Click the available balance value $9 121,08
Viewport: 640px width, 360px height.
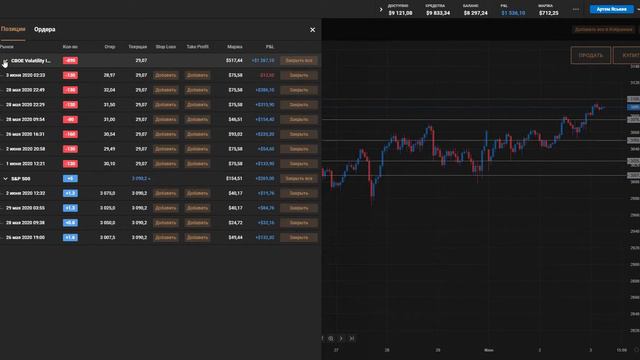click(x=400, y=13)
